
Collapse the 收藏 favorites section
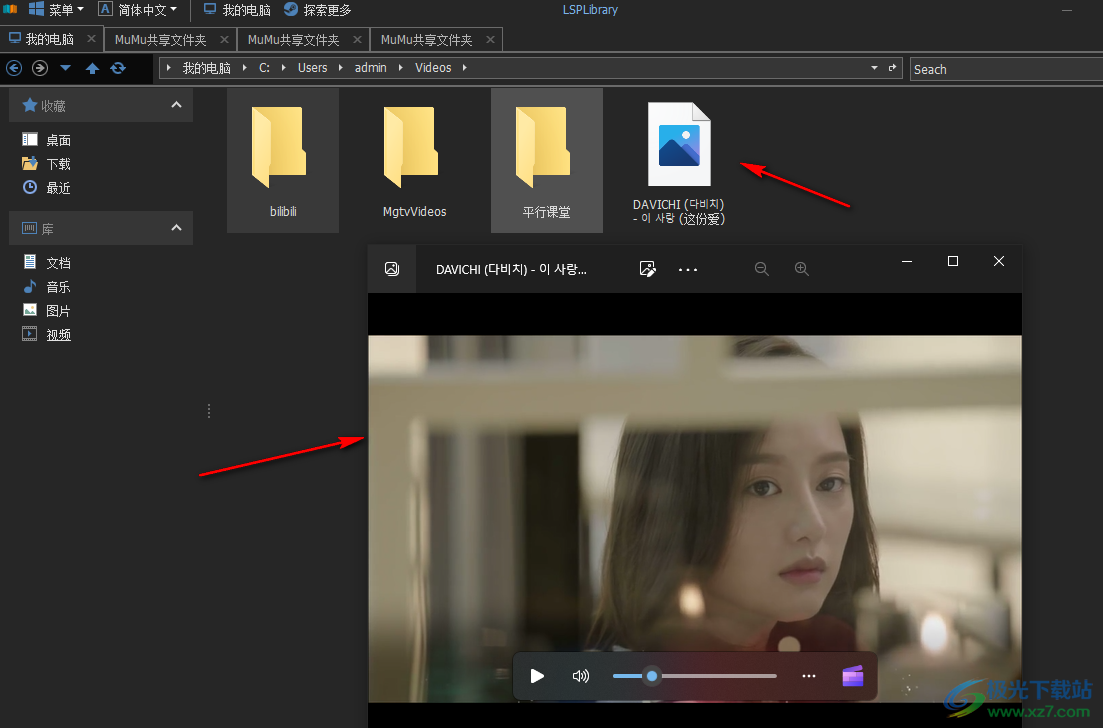[x=177, y=105]
